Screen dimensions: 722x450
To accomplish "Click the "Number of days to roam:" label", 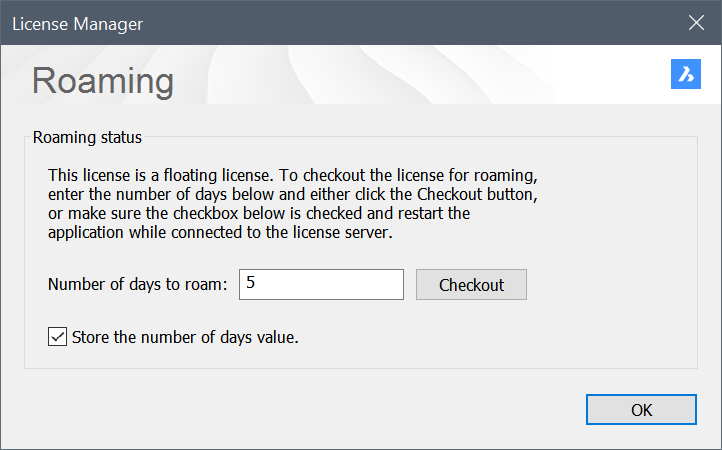I will 138,285.
